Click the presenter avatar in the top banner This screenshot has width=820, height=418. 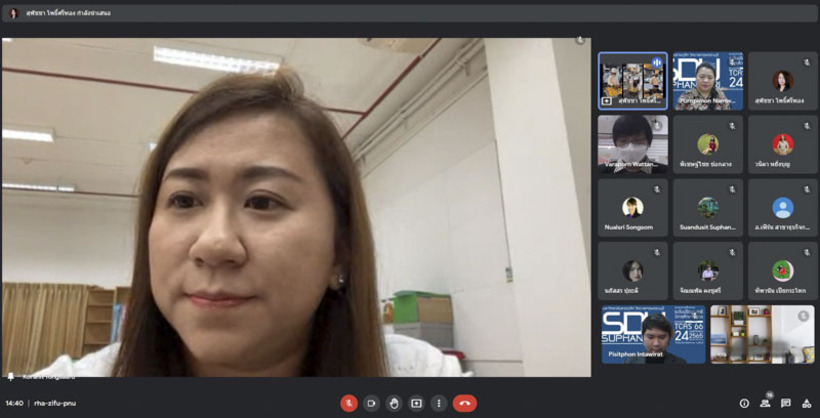(x=14, y=13)
